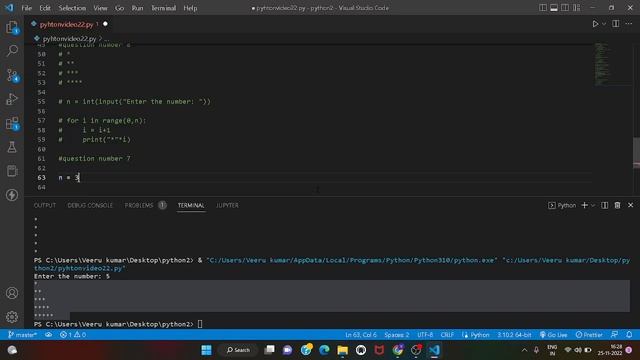Open the Selection menu
The image size is (640, 360).
(x=72, y=8)
